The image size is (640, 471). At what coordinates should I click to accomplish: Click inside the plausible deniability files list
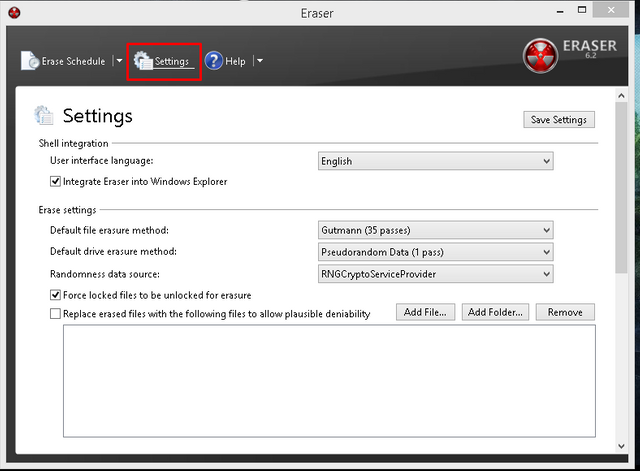329,381
